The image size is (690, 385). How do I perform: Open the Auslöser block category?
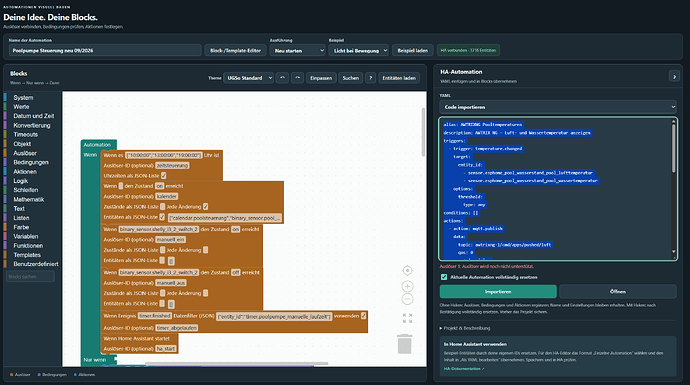(x=25, y=153)
